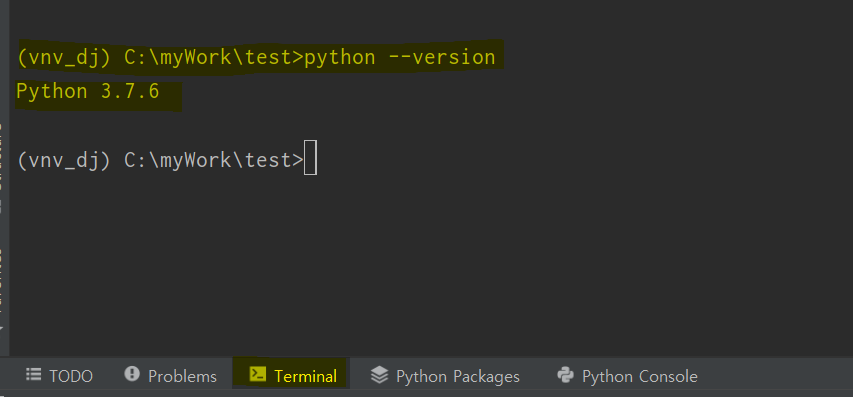The image size is (853, 397).
Task: Click the 'Python 3.7.6' output line
Action: tap(88, 91)
